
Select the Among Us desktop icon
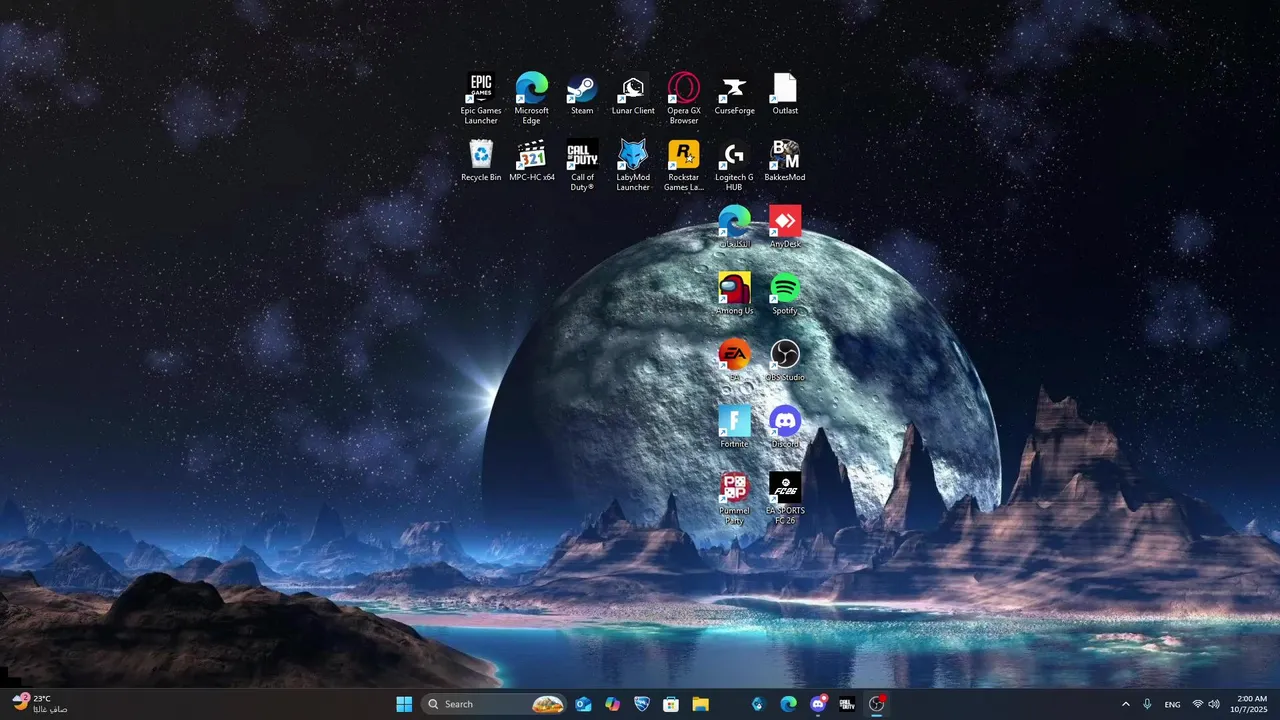click(734, 294)
